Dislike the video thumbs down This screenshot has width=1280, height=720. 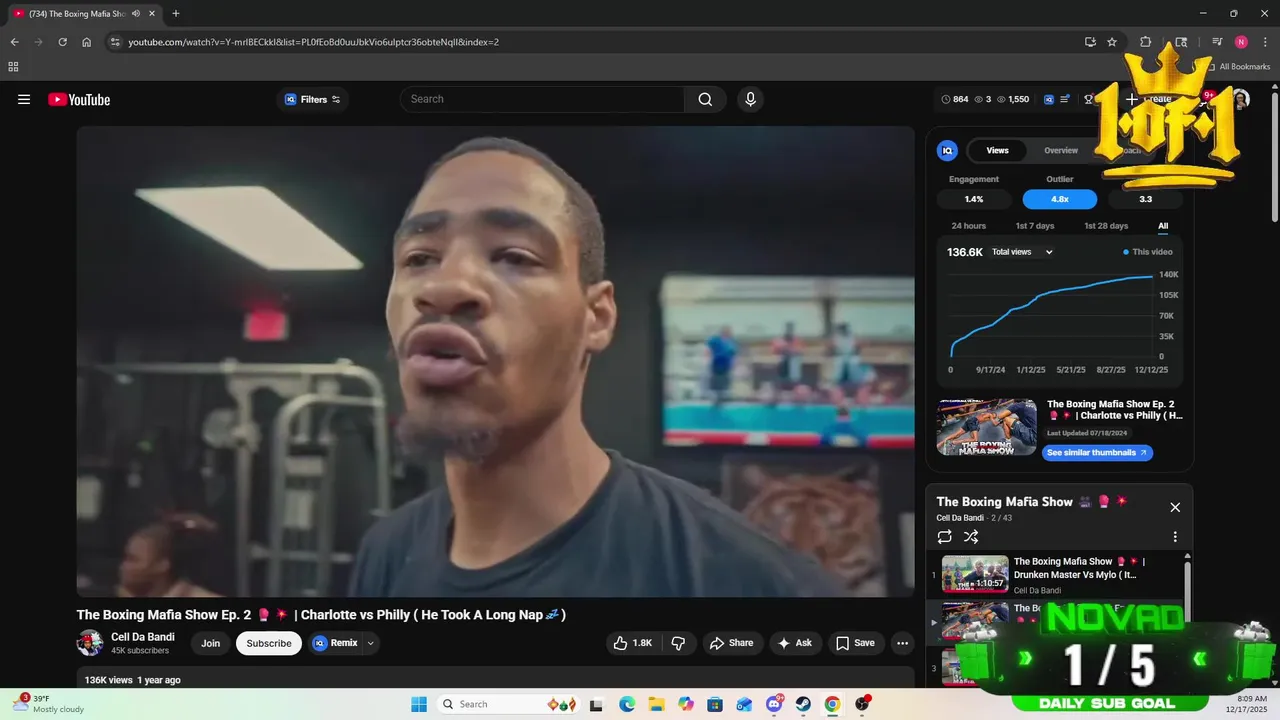[x=678, y=643]
